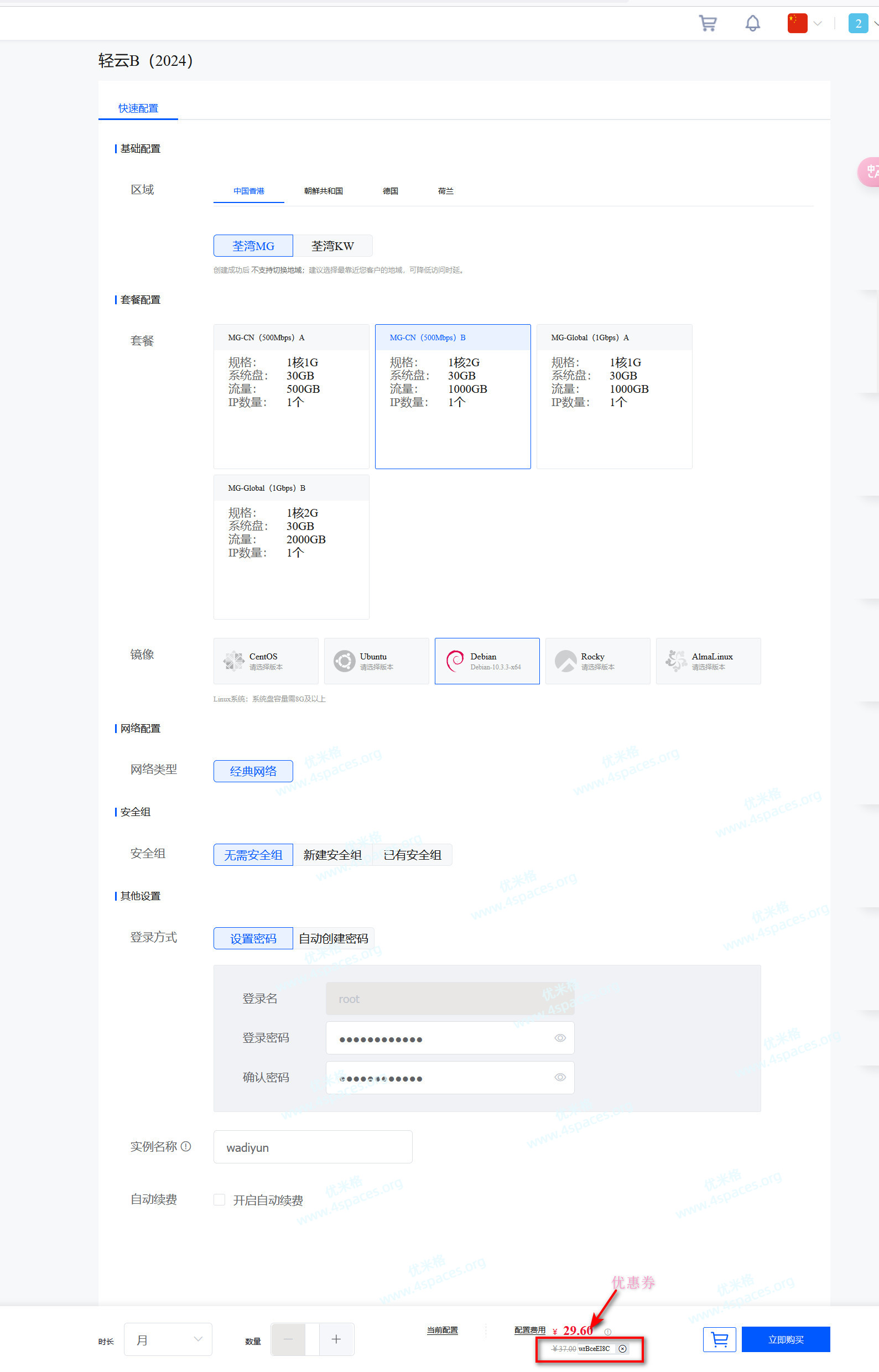Click the China flag language icon
Screen dimensions: 879x1372
point(797,23)
